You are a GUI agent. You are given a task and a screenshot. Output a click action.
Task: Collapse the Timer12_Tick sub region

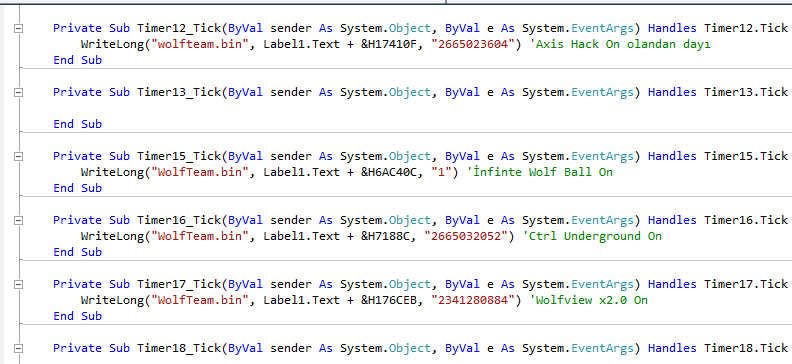[x=18, y=28]
